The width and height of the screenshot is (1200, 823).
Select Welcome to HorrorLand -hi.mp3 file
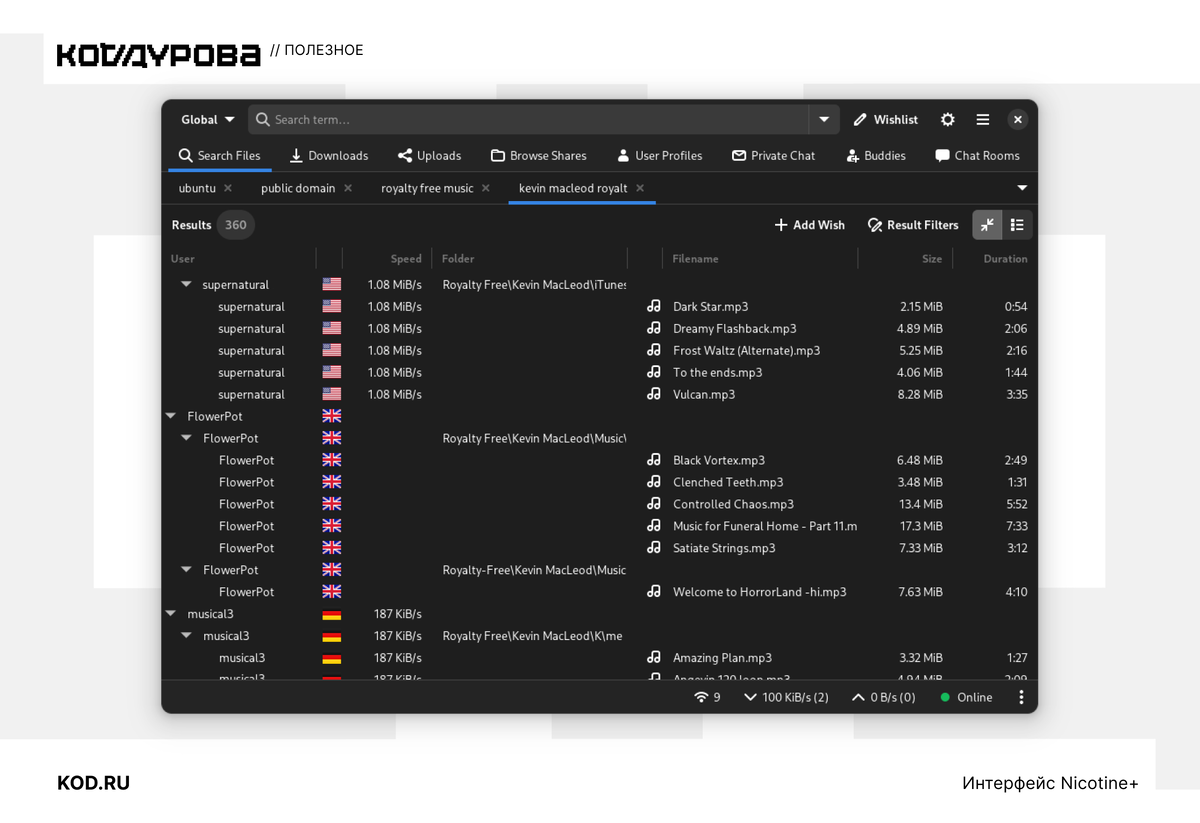tap(759, 592)
